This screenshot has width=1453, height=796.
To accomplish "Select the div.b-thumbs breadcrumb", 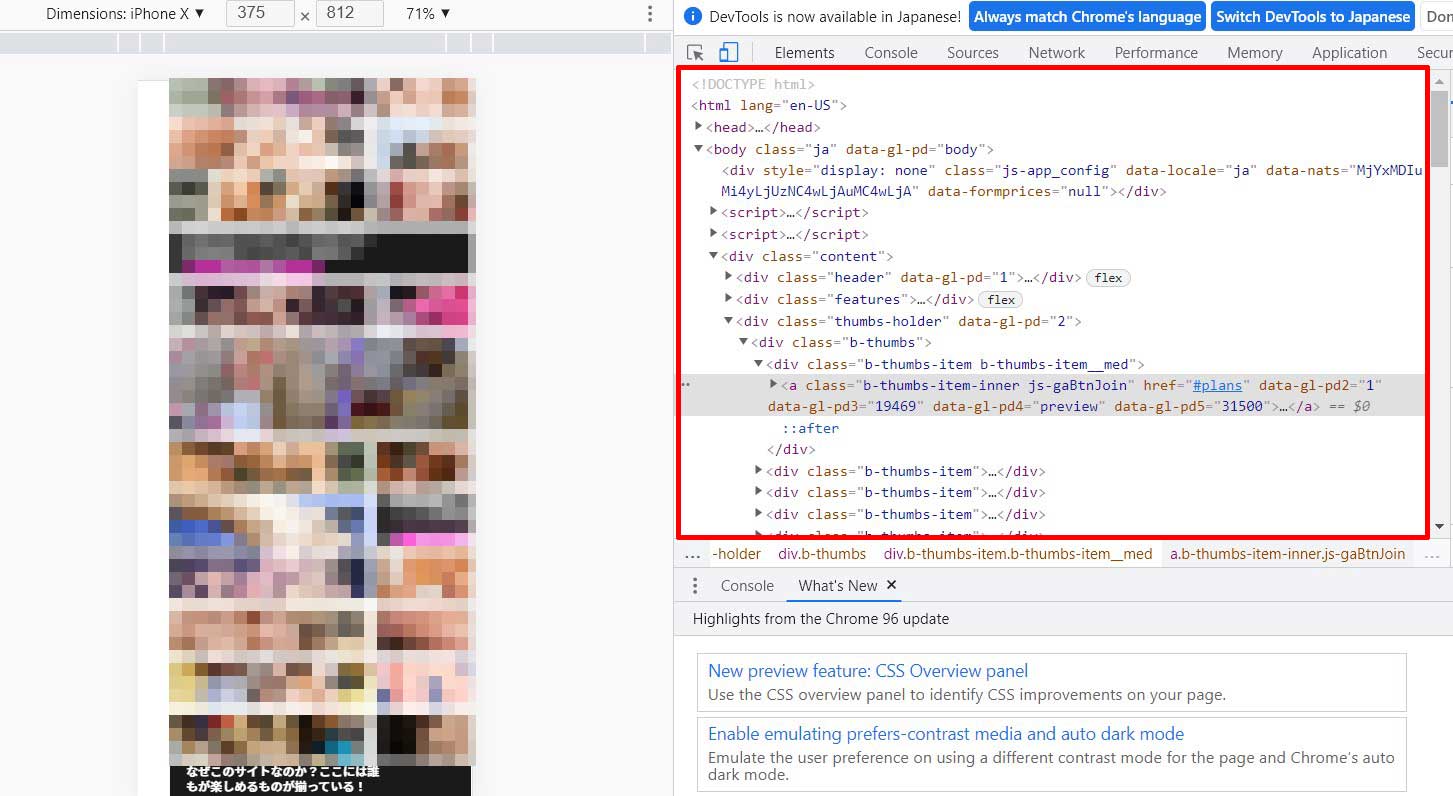I will (822, 554).
